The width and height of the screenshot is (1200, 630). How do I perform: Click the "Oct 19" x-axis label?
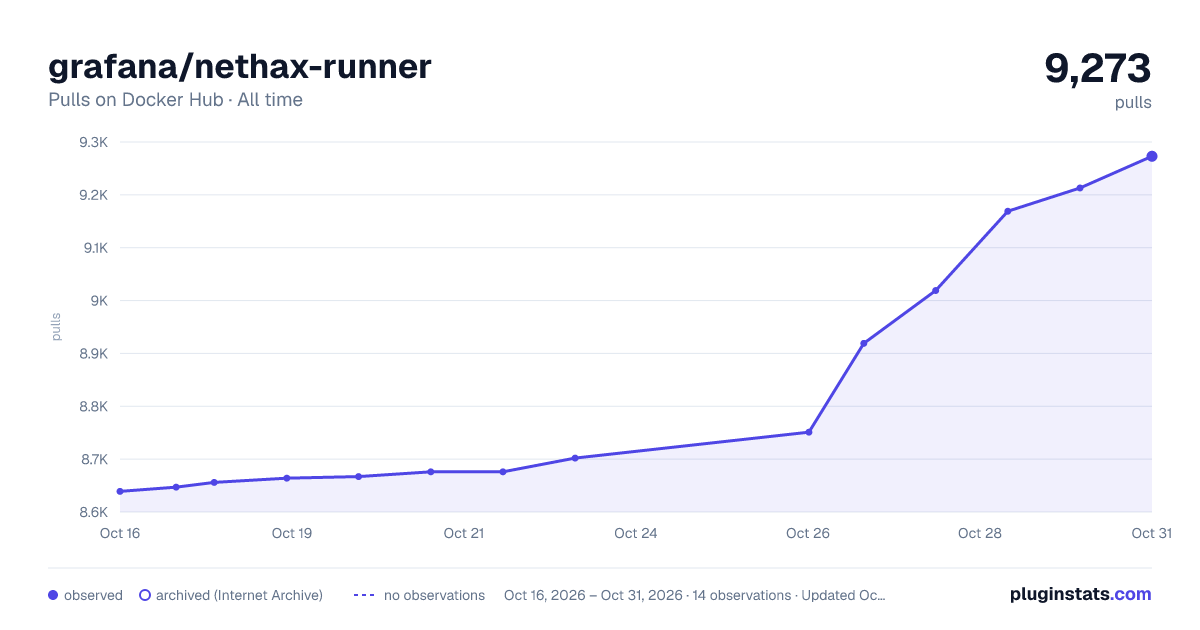[292, 533]
